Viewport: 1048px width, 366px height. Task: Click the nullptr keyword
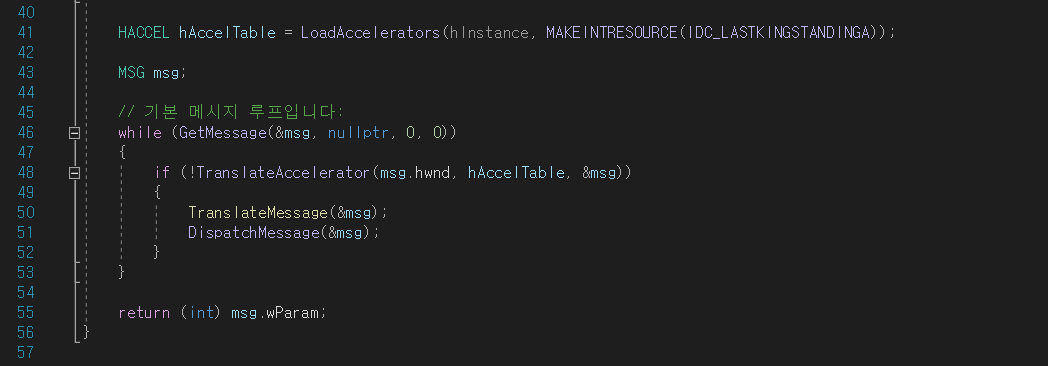tap(358, 133)
